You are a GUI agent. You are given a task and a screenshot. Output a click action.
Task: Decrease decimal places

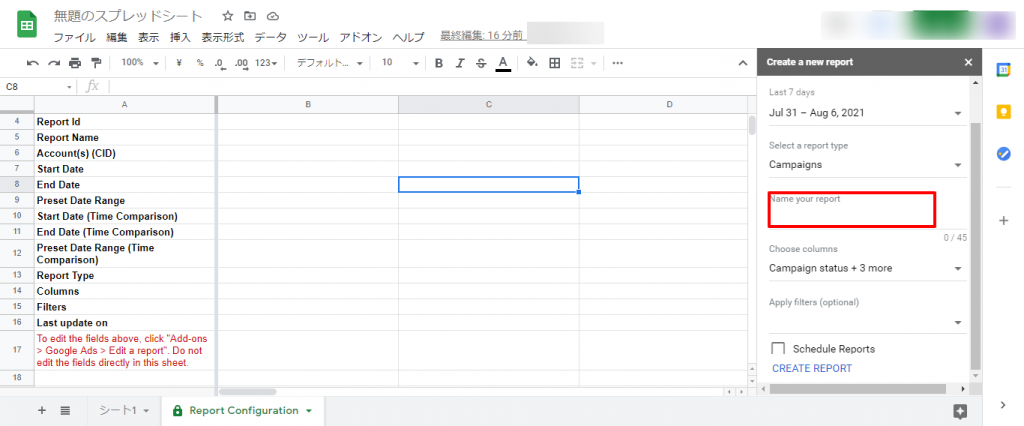pyautogui.click(x=220, y=63)
